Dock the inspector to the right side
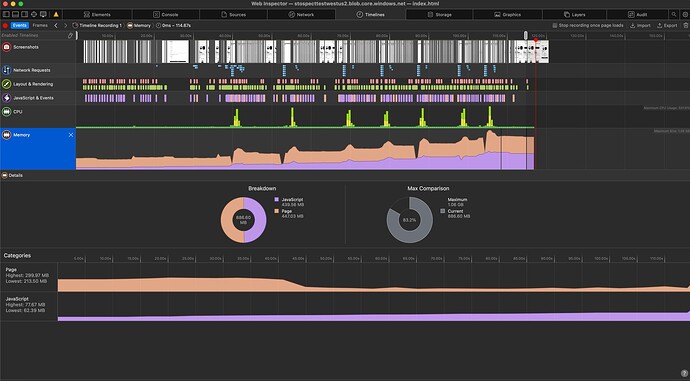 coord(25,14)
